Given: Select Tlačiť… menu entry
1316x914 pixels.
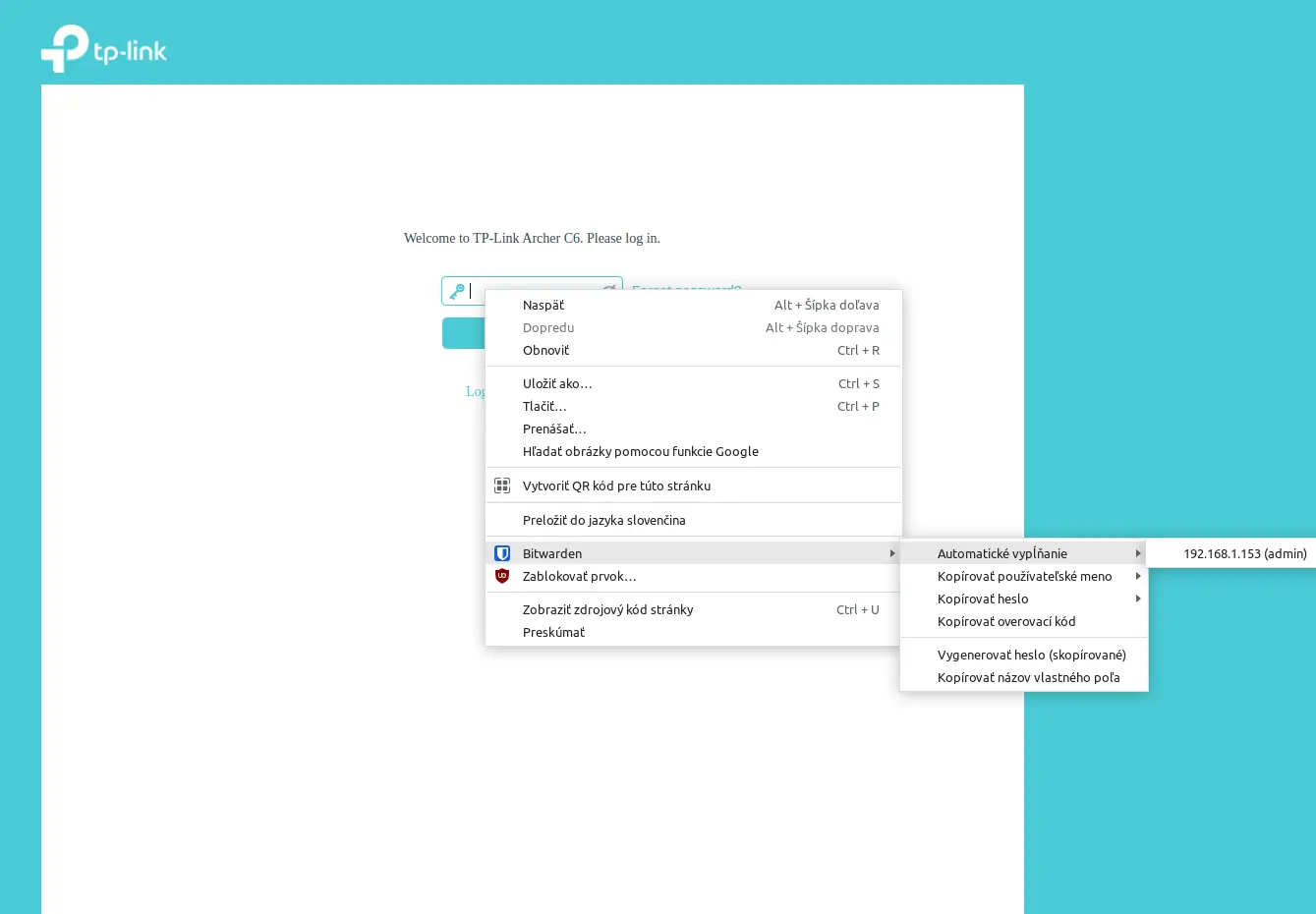Looking at the screenshot, I should click(694, 406).
